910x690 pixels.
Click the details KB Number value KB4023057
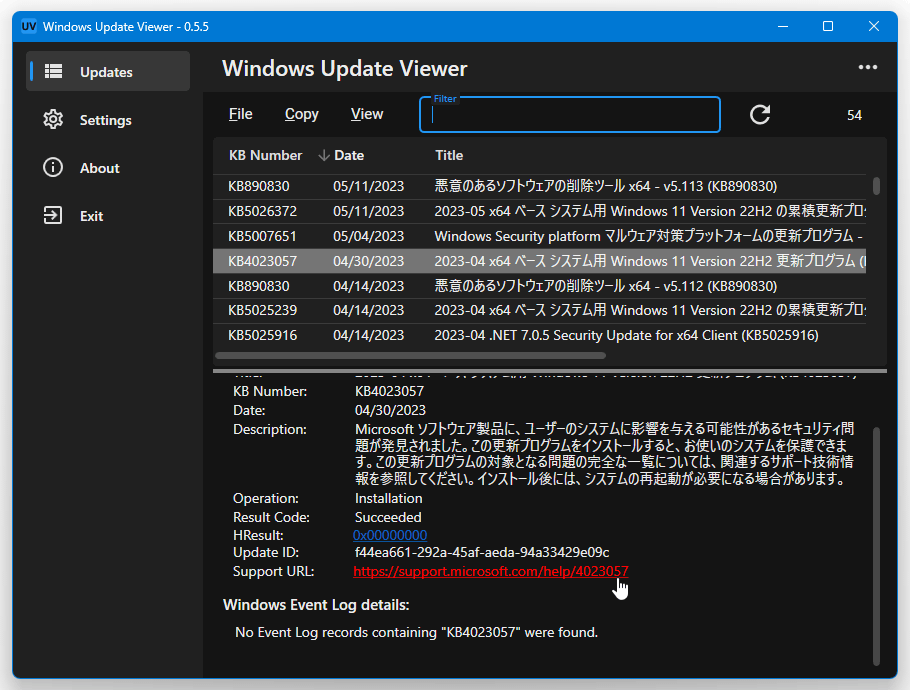(389, 391)
